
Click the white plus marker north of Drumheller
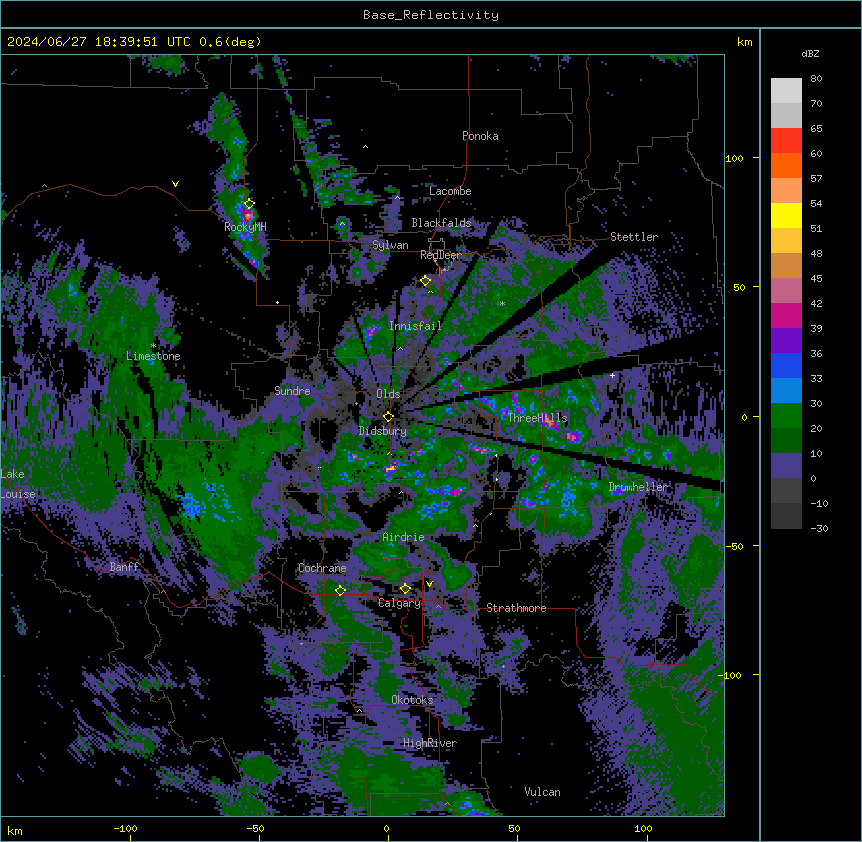(x=612, y=375)
